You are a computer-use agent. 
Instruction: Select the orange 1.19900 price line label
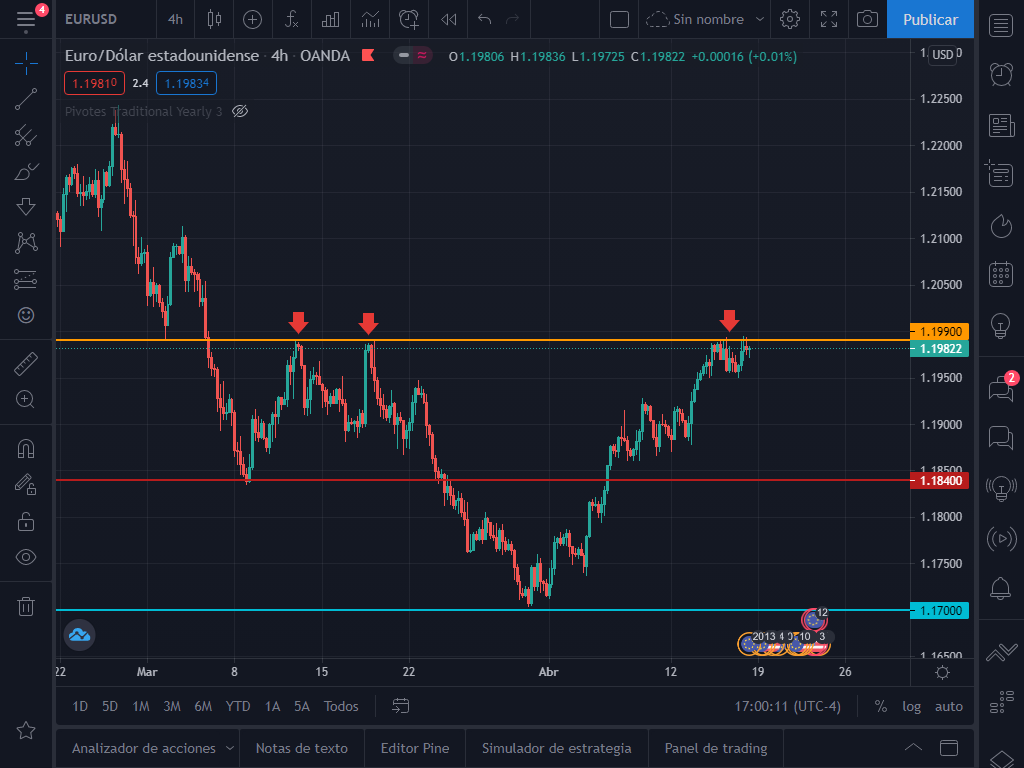(x=940, y=332)
